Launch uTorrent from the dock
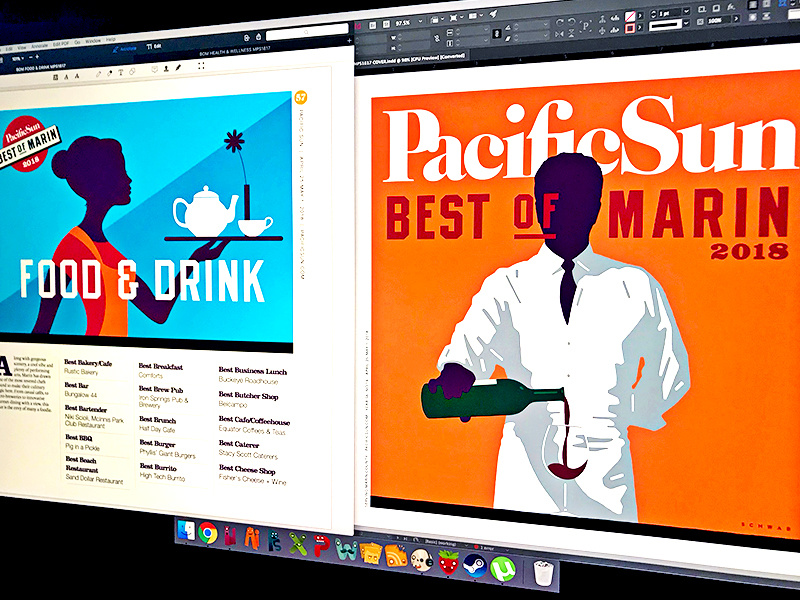 click(503, 569)
